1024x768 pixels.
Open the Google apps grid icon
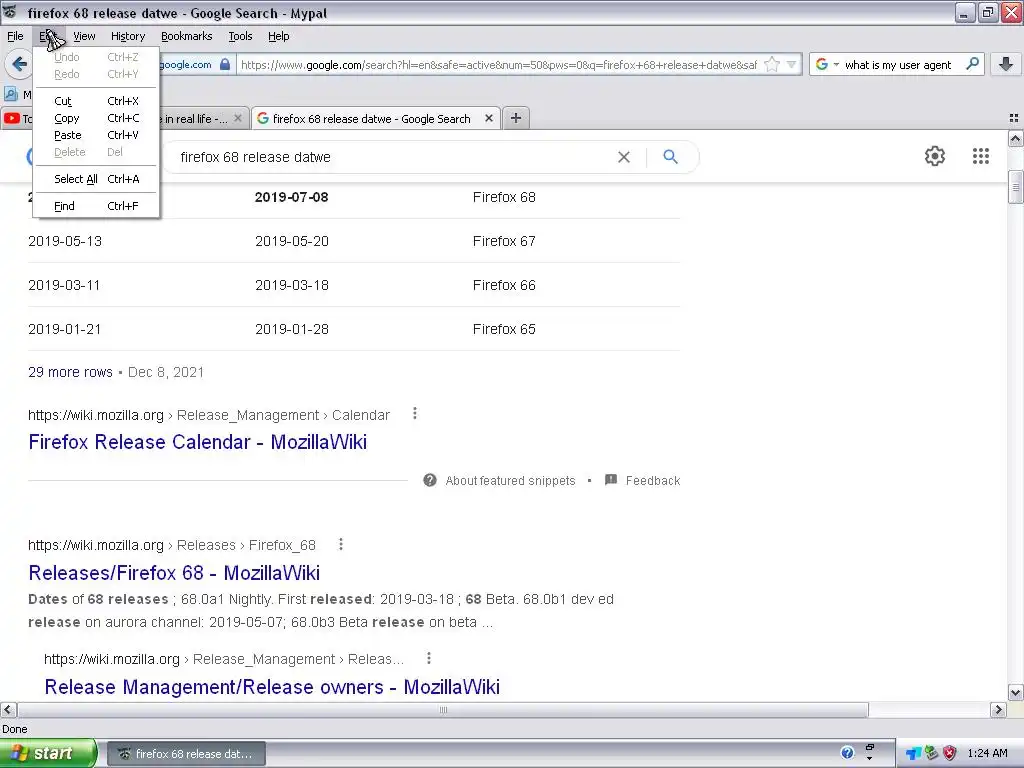(980, 156)
